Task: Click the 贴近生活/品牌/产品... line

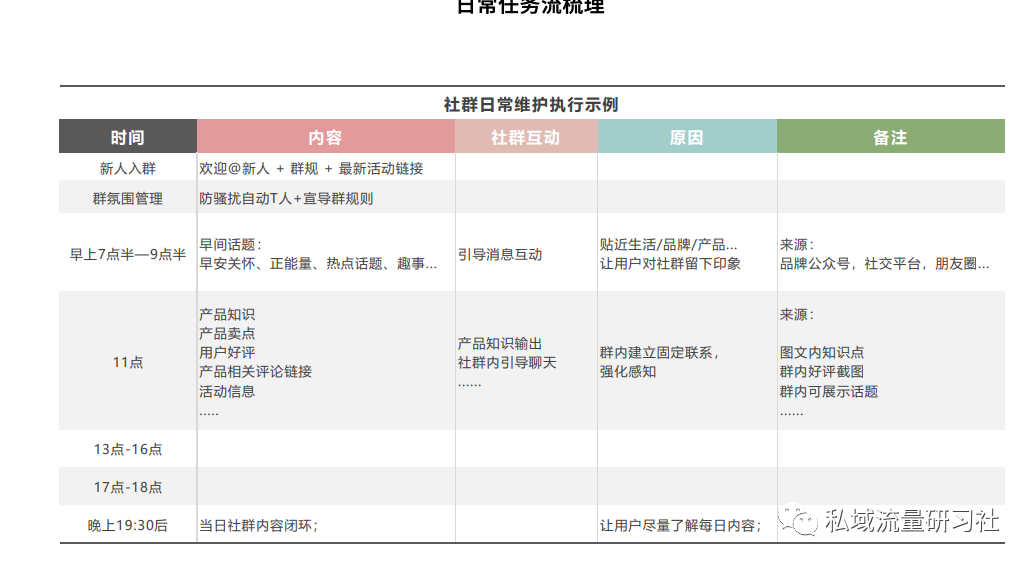Action: (x=669, y=245)
